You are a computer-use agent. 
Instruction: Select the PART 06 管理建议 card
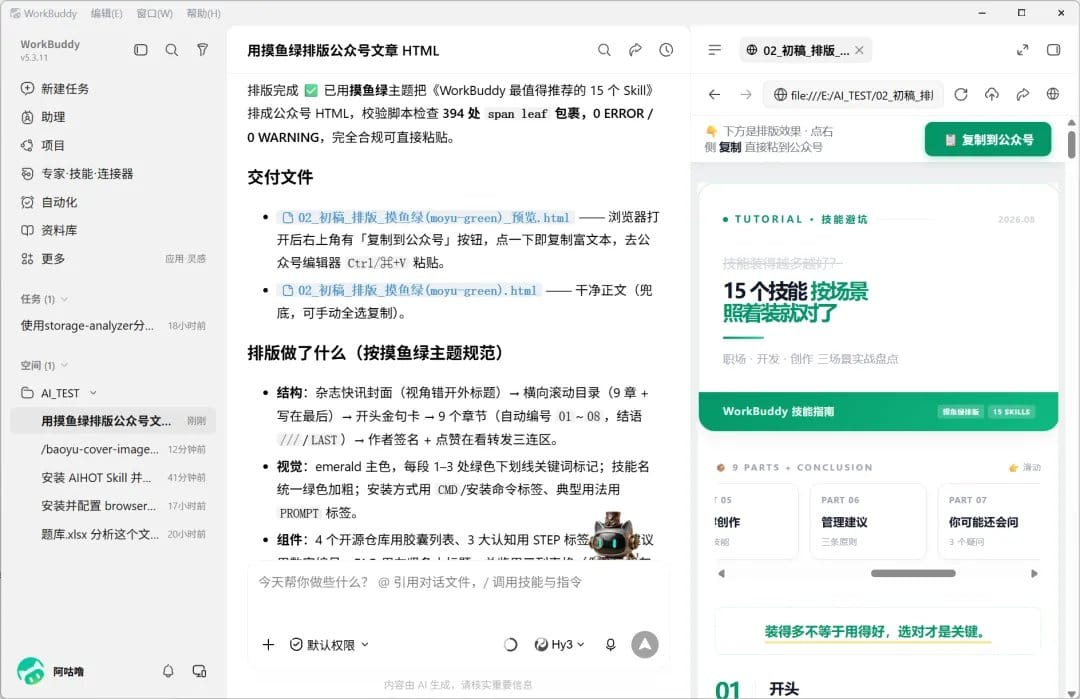point(868,520)
